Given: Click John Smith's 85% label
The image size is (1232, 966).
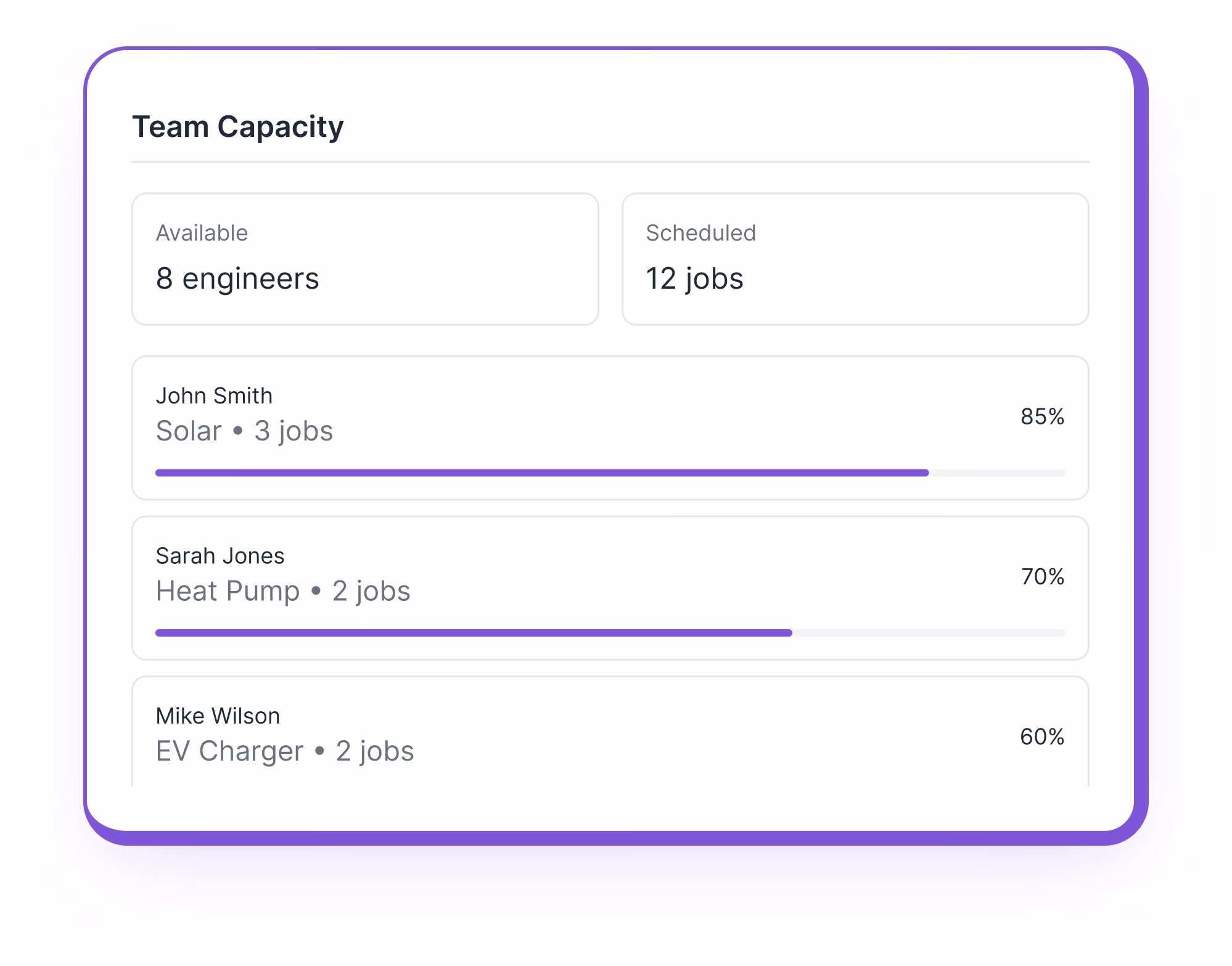Looking at the screenshot, I should [1043, 416].
